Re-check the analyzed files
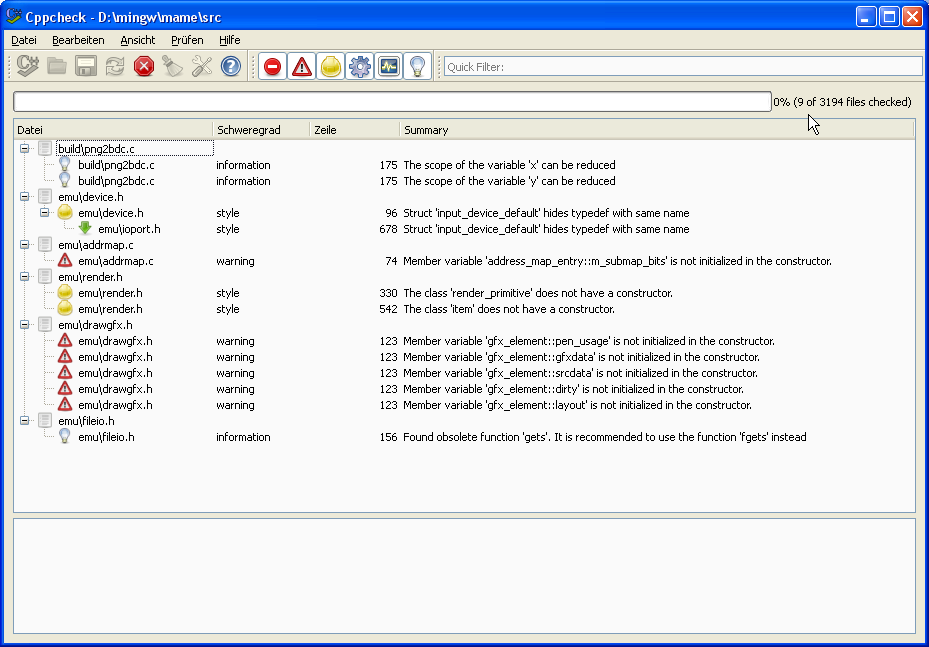 (114, 66)
